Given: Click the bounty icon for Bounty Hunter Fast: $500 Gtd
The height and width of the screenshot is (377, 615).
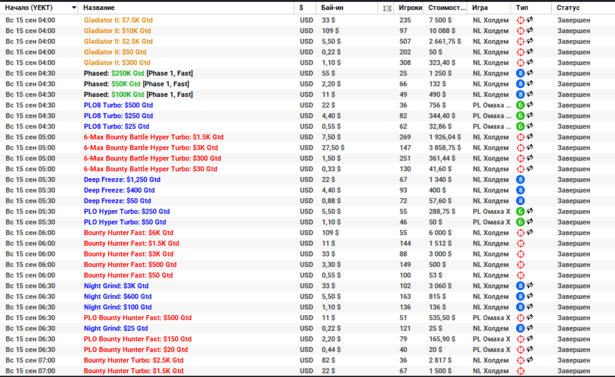Looking at the screenshot, I should pyautogui.click(x=520, y=265).
